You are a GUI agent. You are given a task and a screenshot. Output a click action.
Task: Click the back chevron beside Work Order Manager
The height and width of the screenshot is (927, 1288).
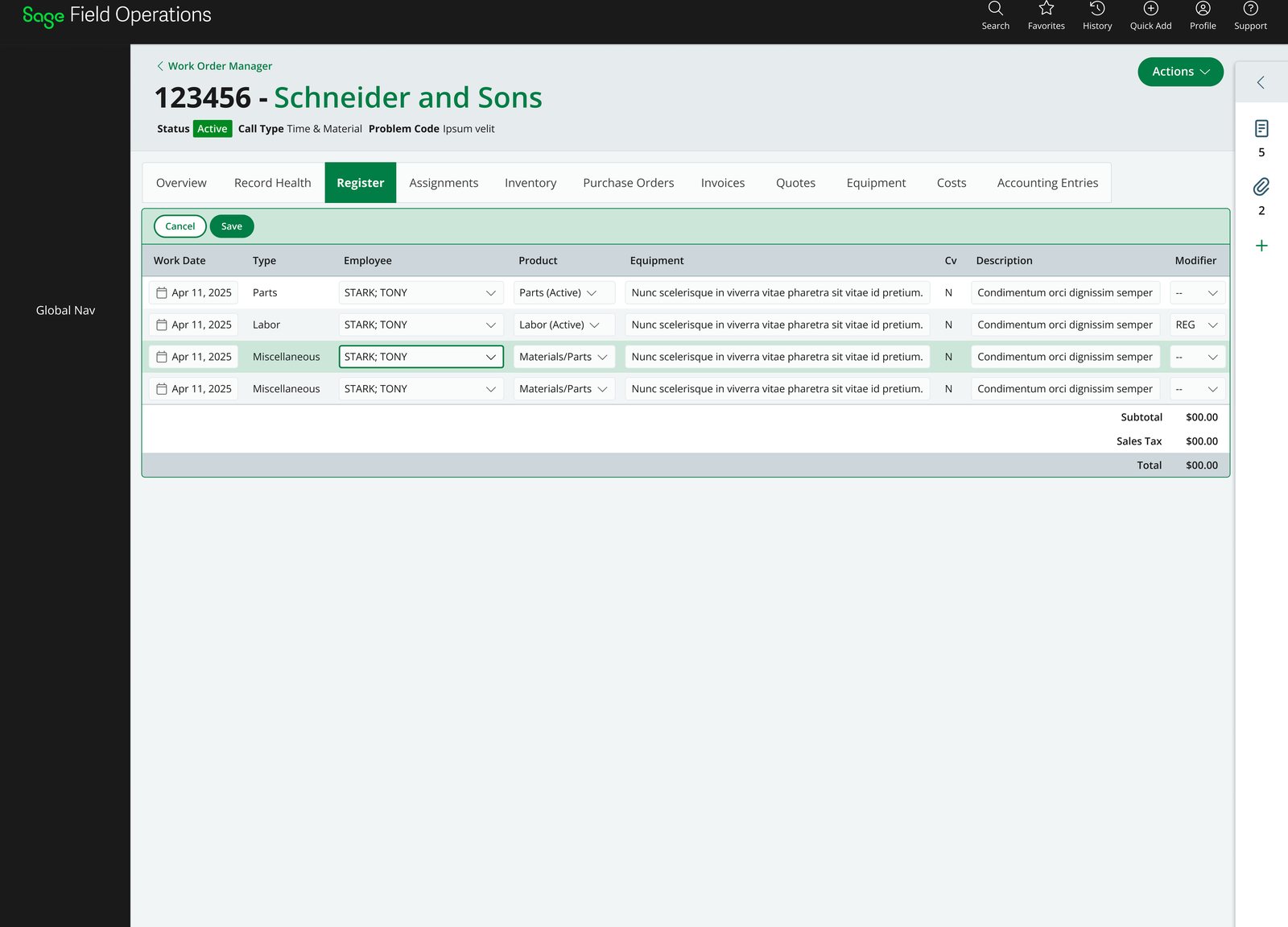pos(160,66)
